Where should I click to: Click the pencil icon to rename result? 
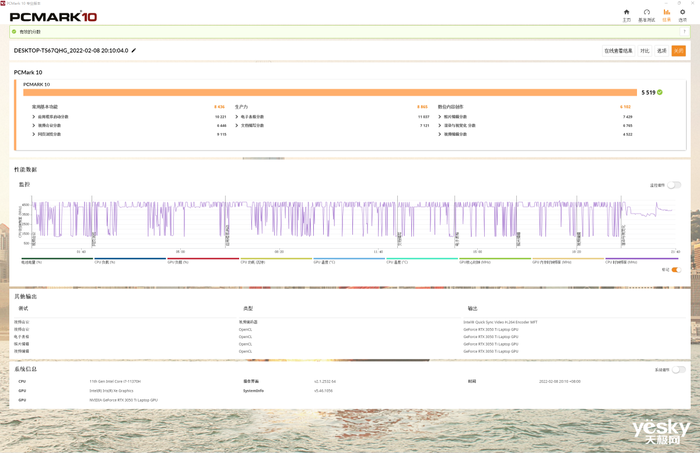coord(133,50)
